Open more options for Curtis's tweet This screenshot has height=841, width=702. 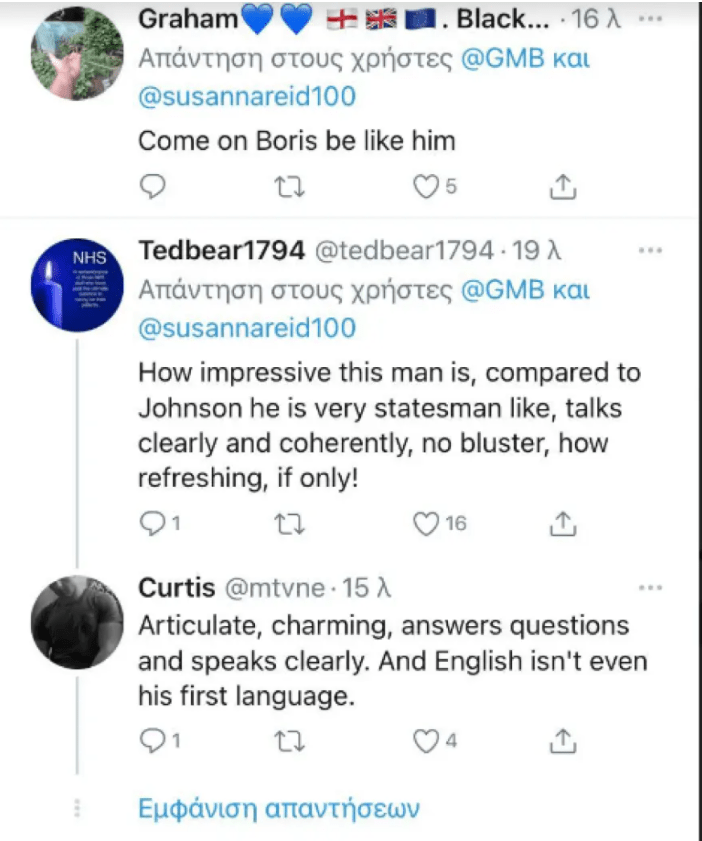pos(650,588)
